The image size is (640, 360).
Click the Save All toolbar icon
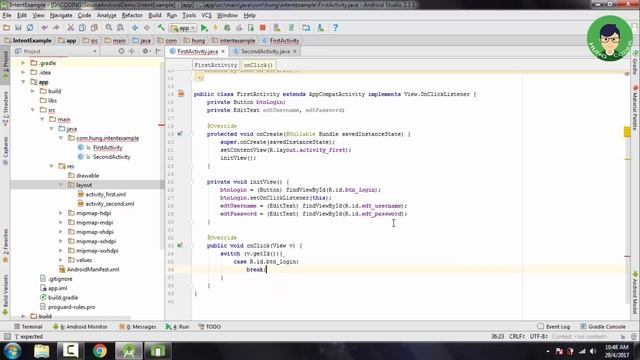click(18, 28)
